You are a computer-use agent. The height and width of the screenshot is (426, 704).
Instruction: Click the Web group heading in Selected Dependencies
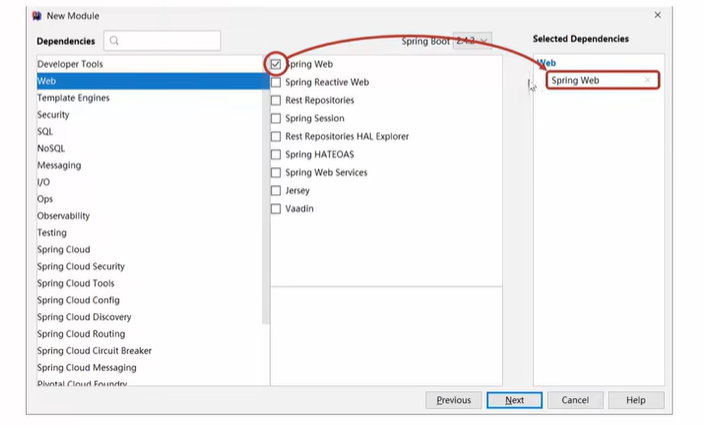[546, 63]
